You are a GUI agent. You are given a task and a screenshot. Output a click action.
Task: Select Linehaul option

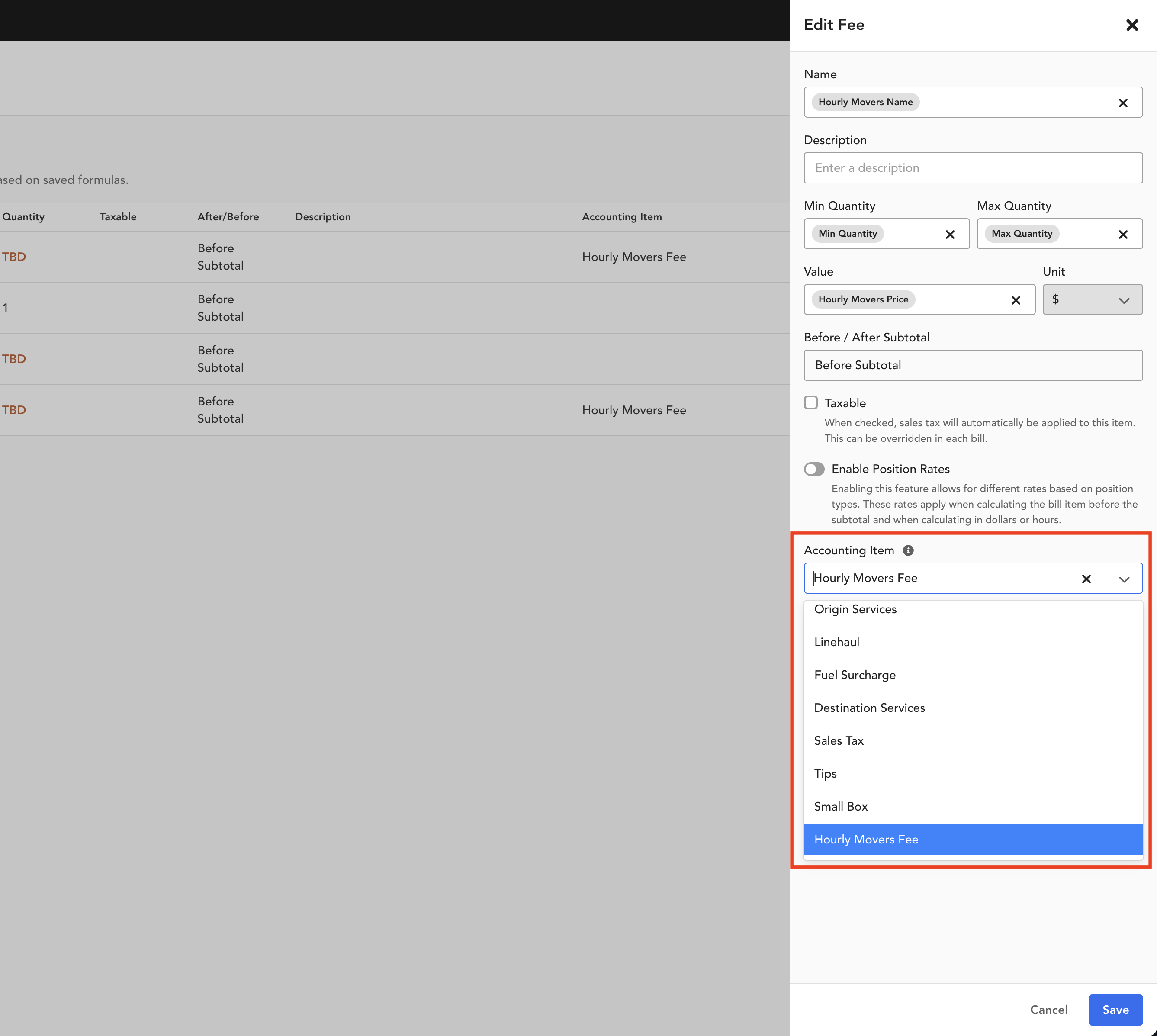(x=973, y=642)
